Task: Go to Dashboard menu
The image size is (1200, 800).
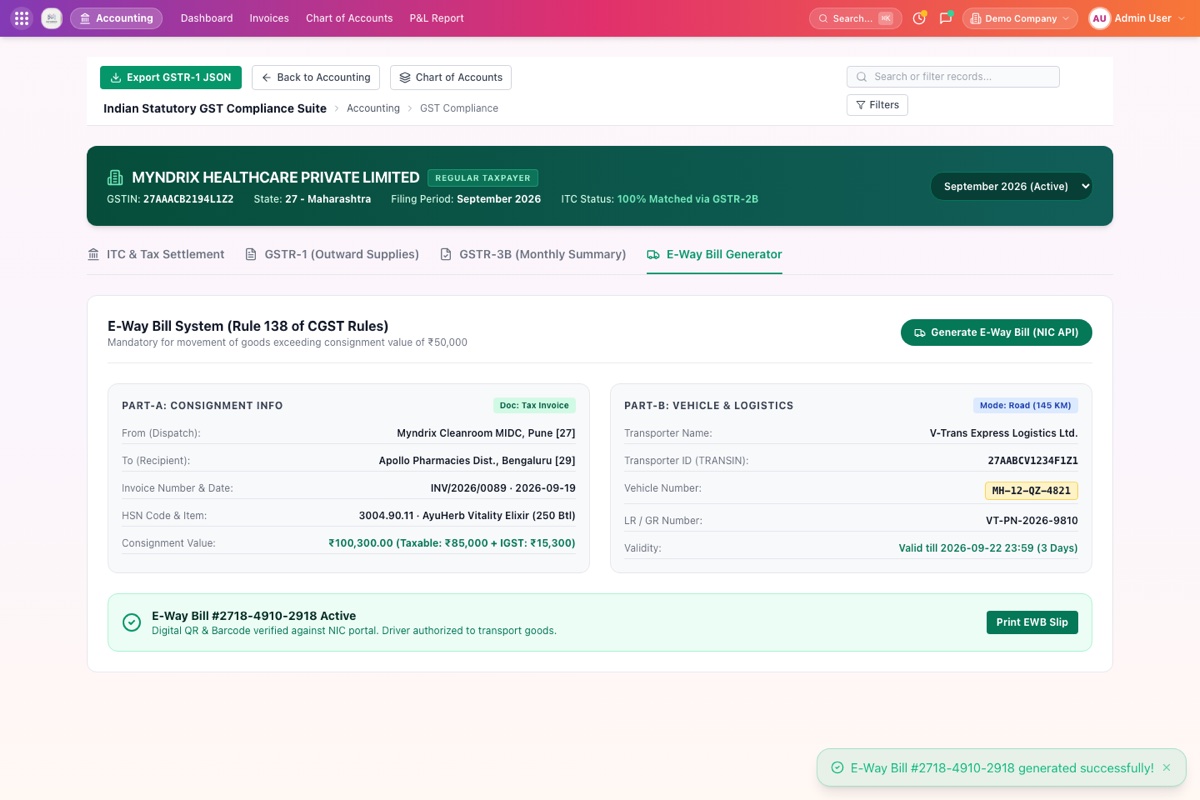Action: (x=207, y=18)
